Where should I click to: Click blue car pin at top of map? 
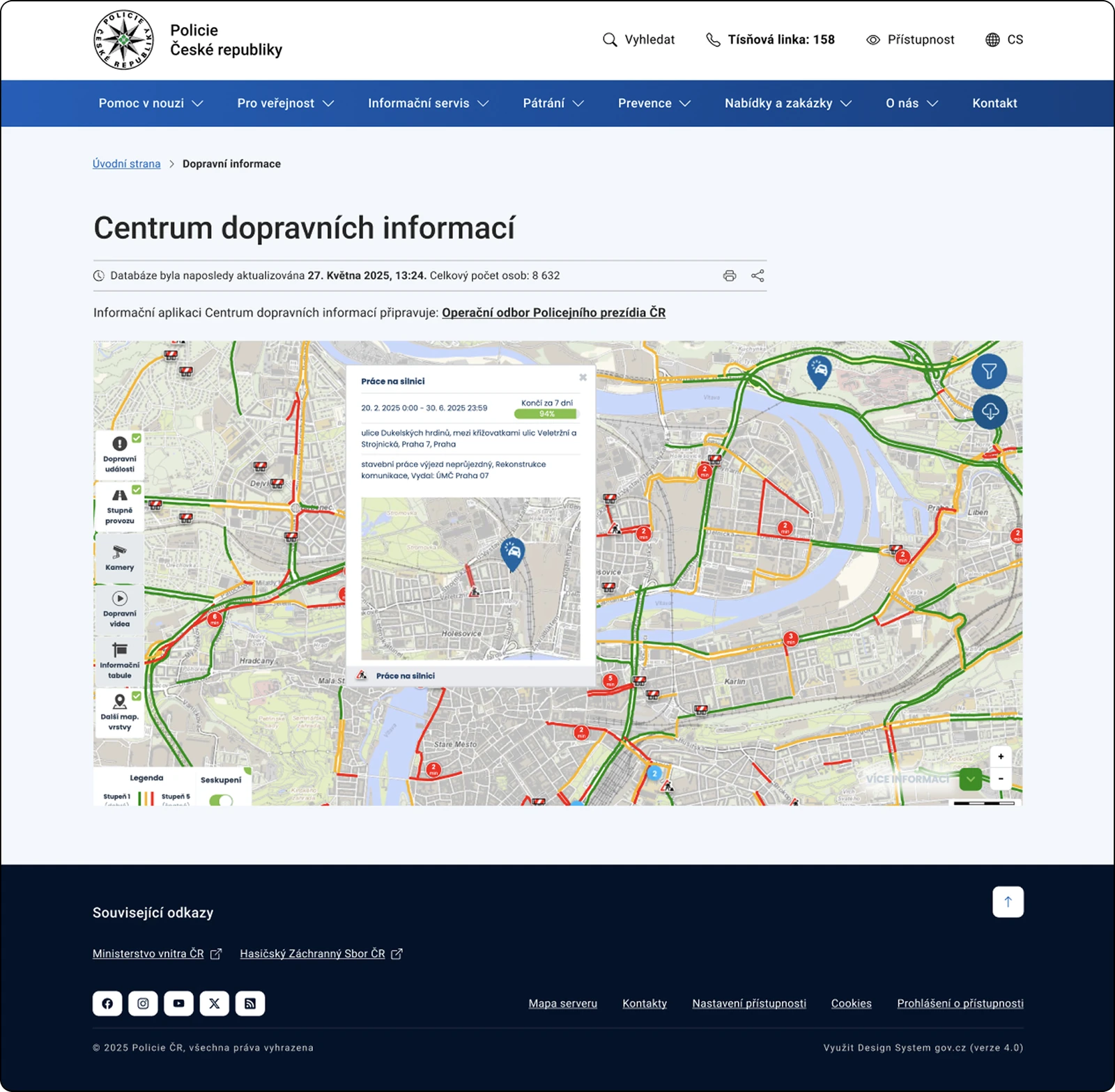tap(820, 372)
